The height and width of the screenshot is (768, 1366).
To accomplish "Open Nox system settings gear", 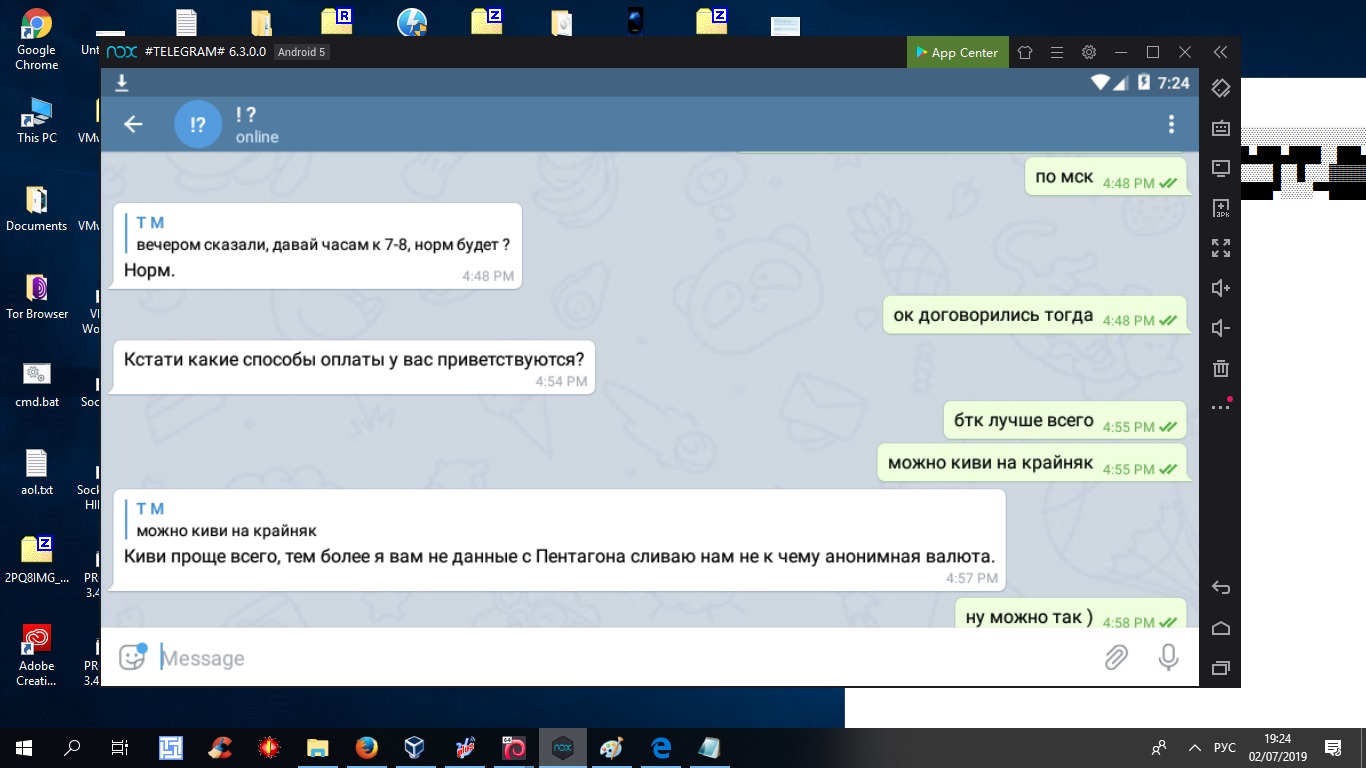I will pos(1089,52).
